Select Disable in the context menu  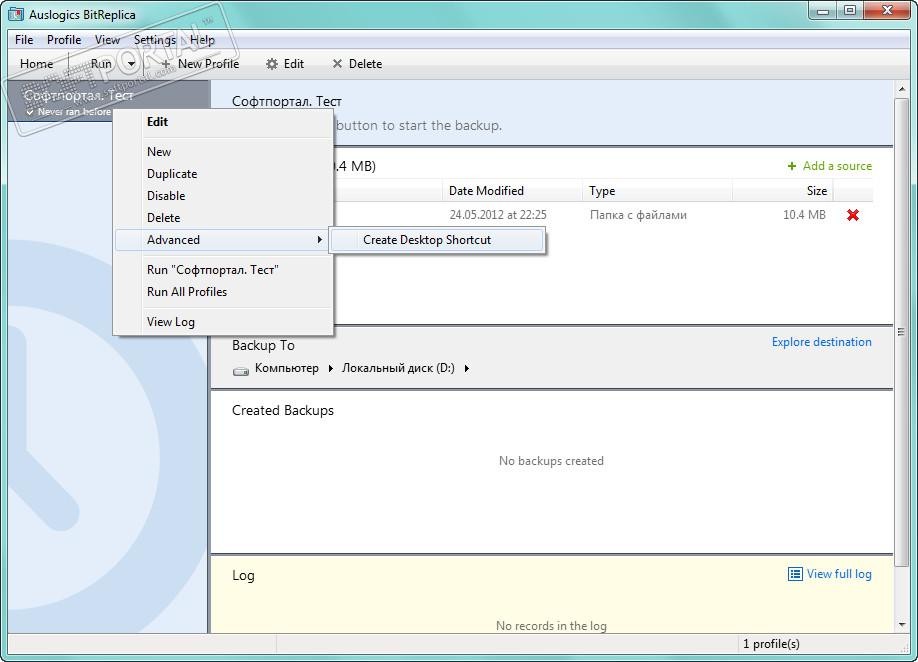tap(223, 195)
